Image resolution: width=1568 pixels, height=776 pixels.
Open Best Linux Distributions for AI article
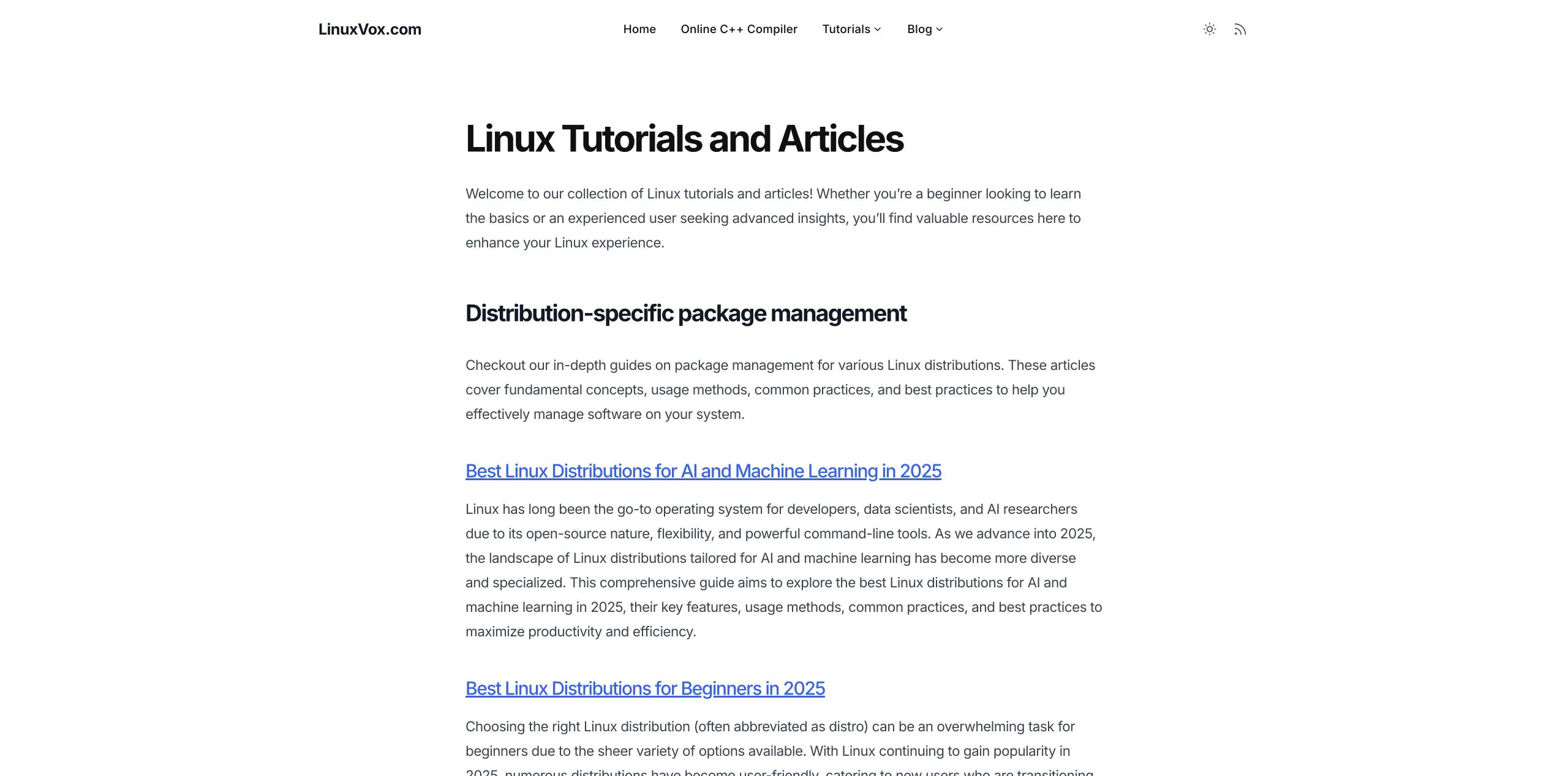point(703,471)
